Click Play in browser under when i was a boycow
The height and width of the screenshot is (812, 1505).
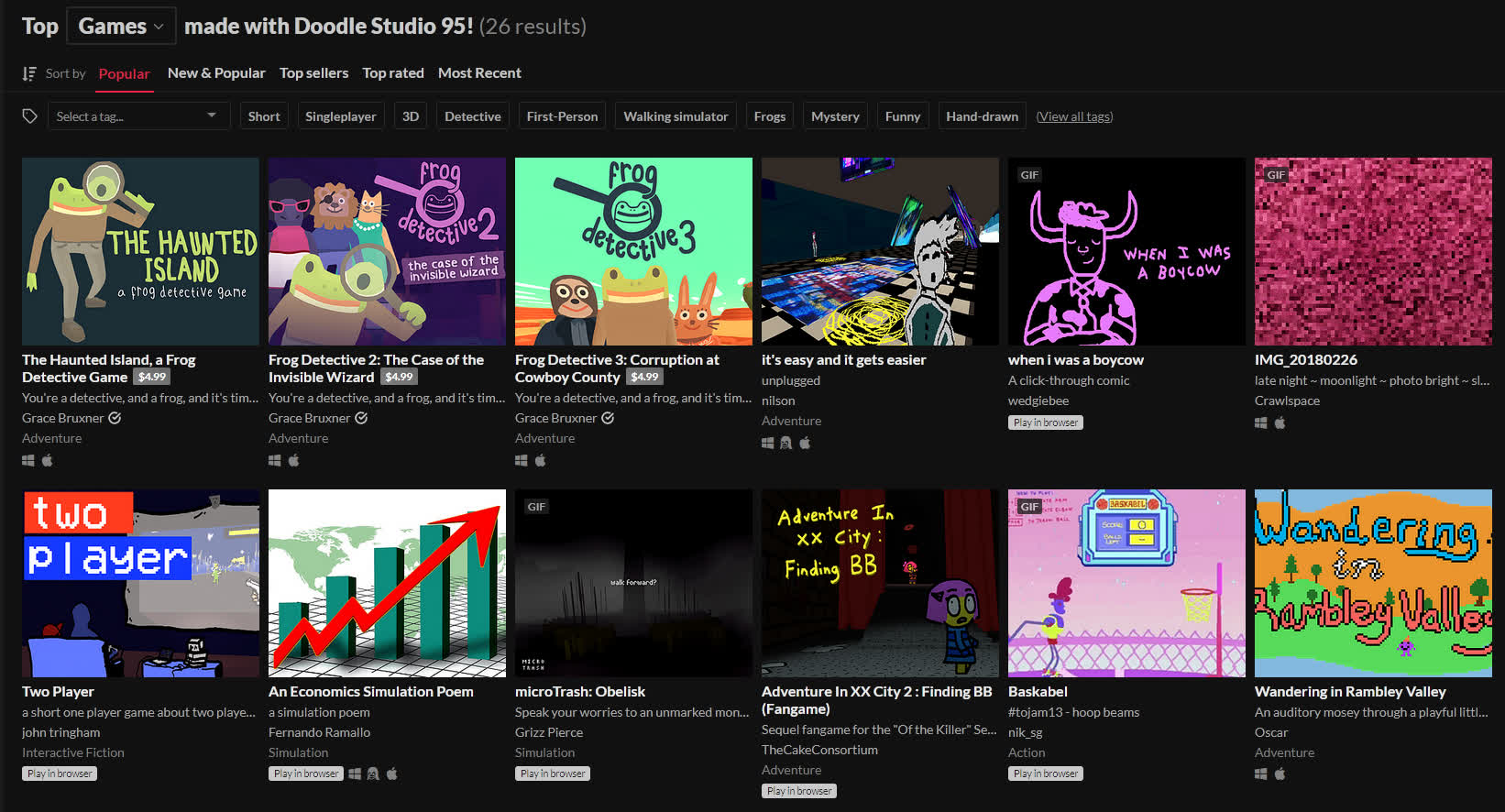pos(1046,422)
